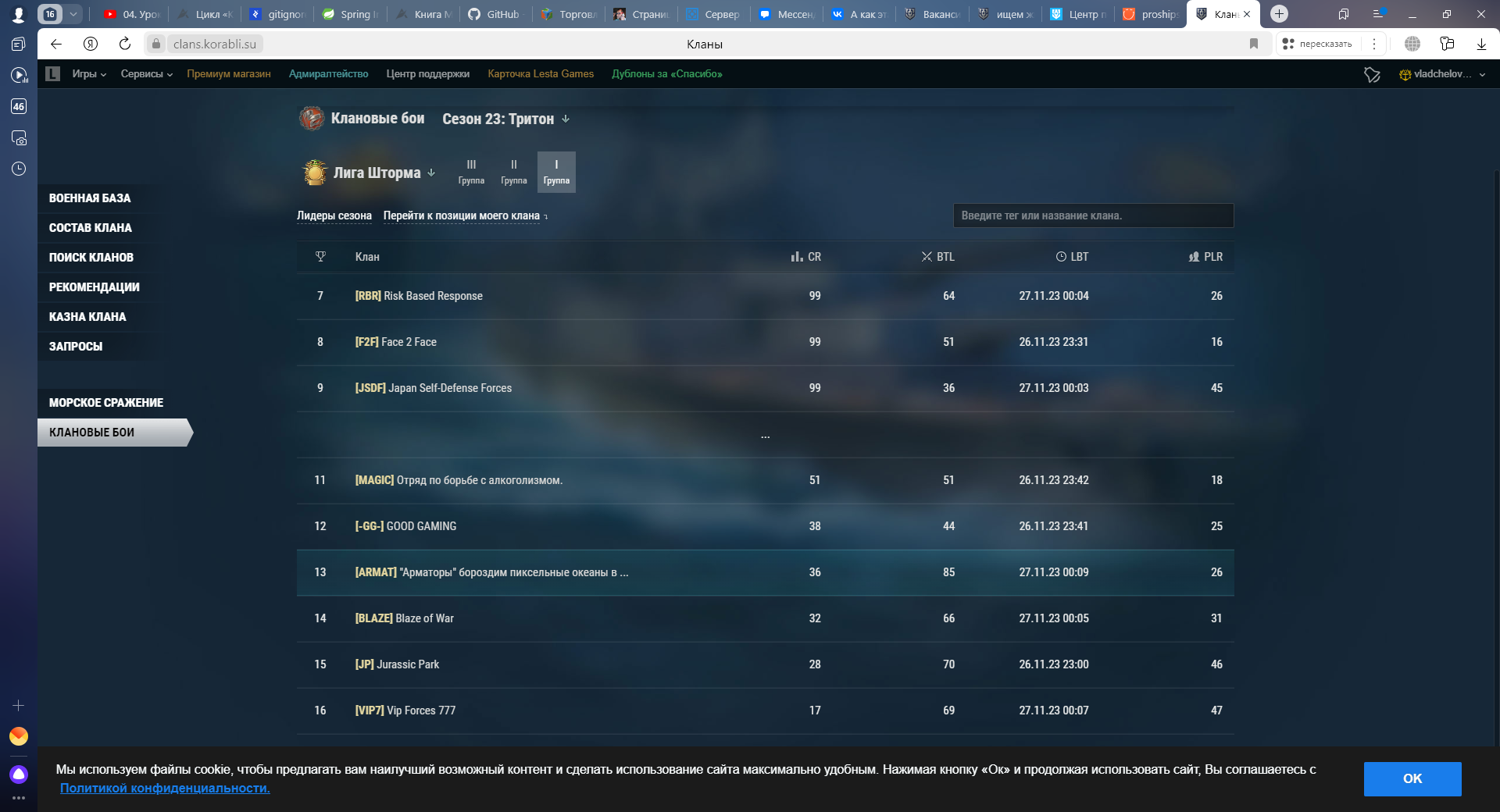Viewport: 1500px width, 812px height.
Task: Bookmark this page in address bar
Action: (1254, 44)
